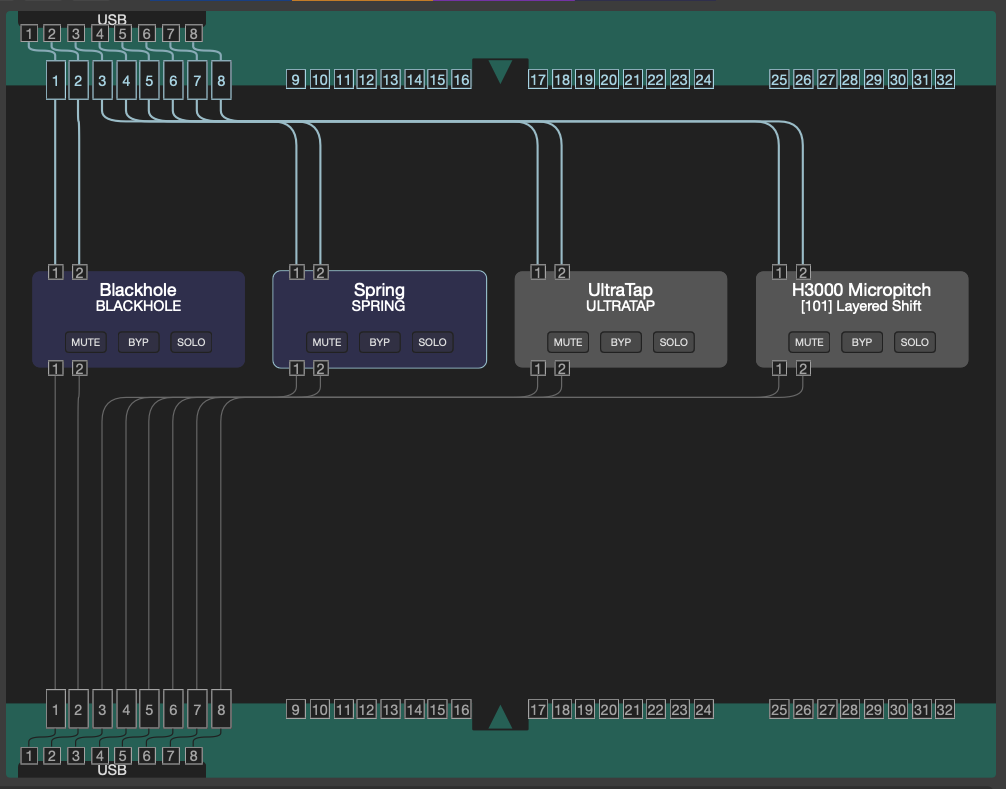Mute the Spring effect
Viewport: 1006px width, 789px height.
click(327, 342)
